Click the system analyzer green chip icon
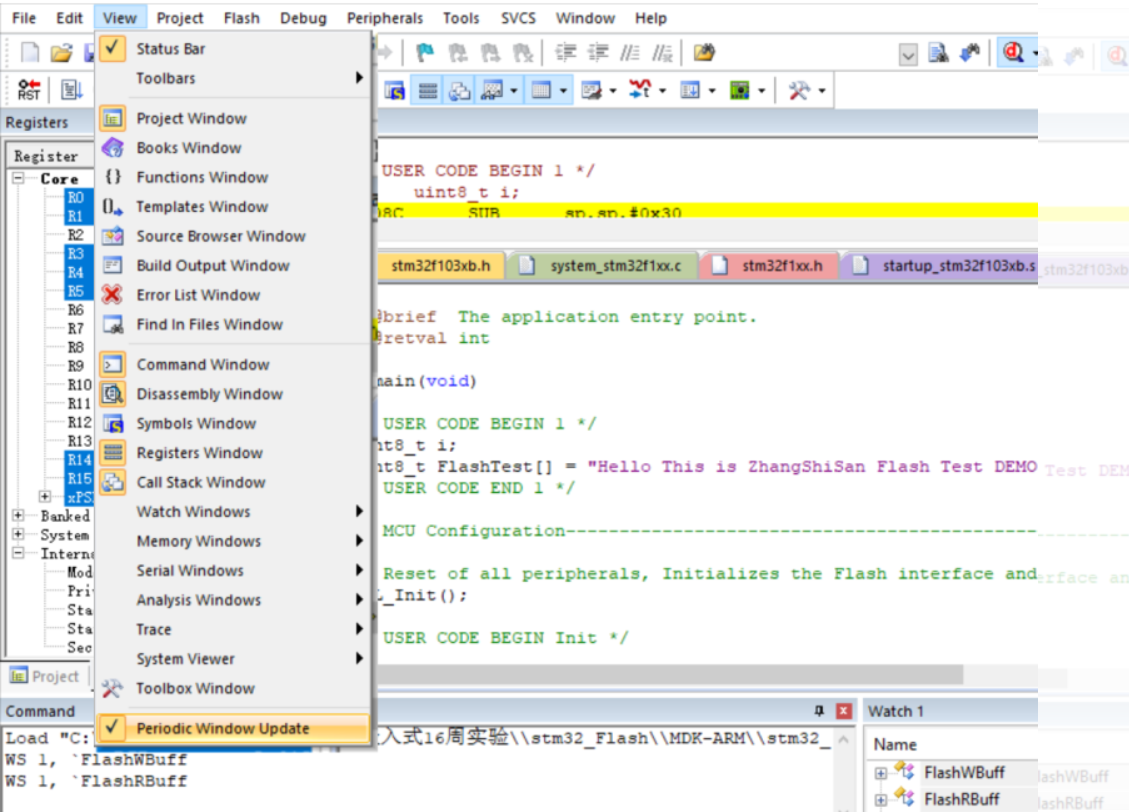1129x812 pixels. coord(739,91)
